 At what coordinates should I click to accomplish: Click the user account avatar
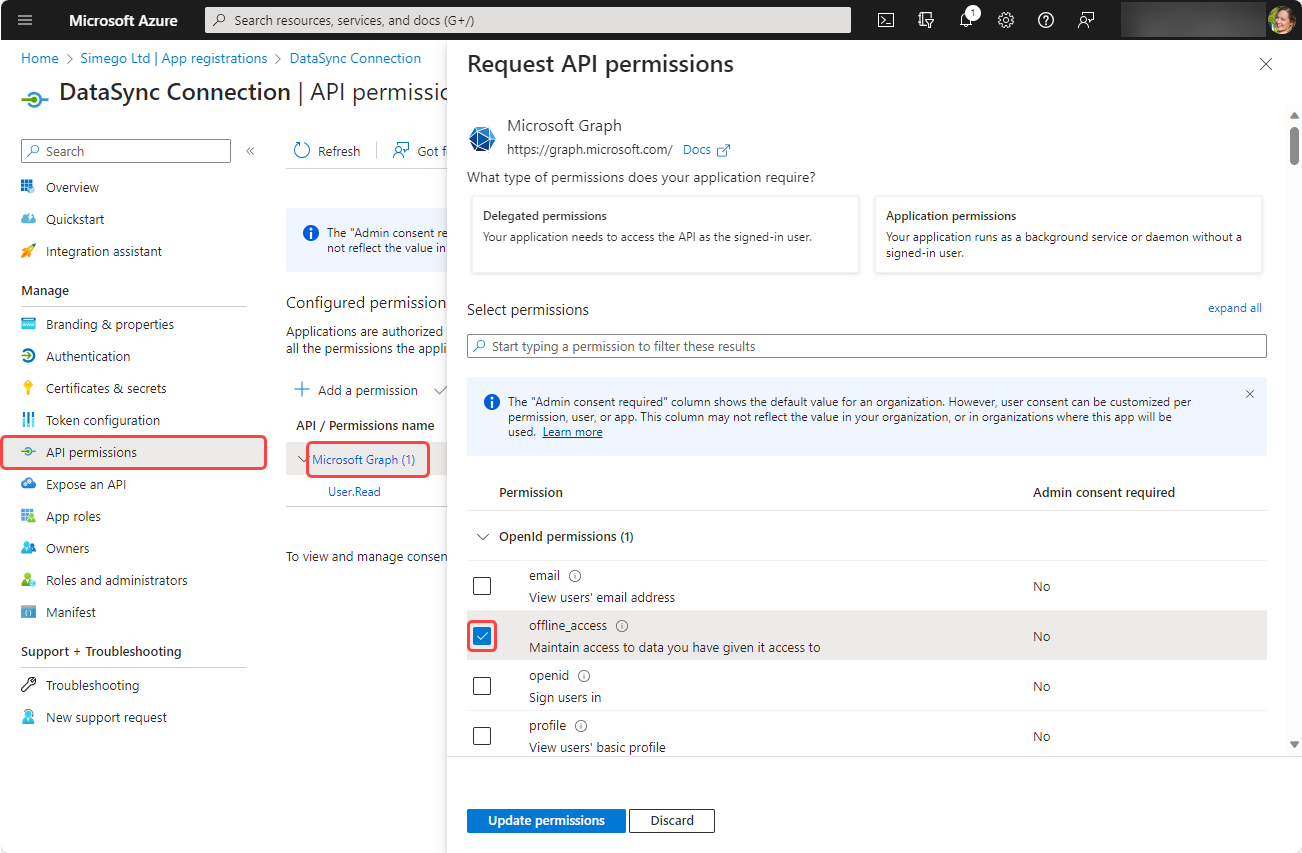[1281, 20]
